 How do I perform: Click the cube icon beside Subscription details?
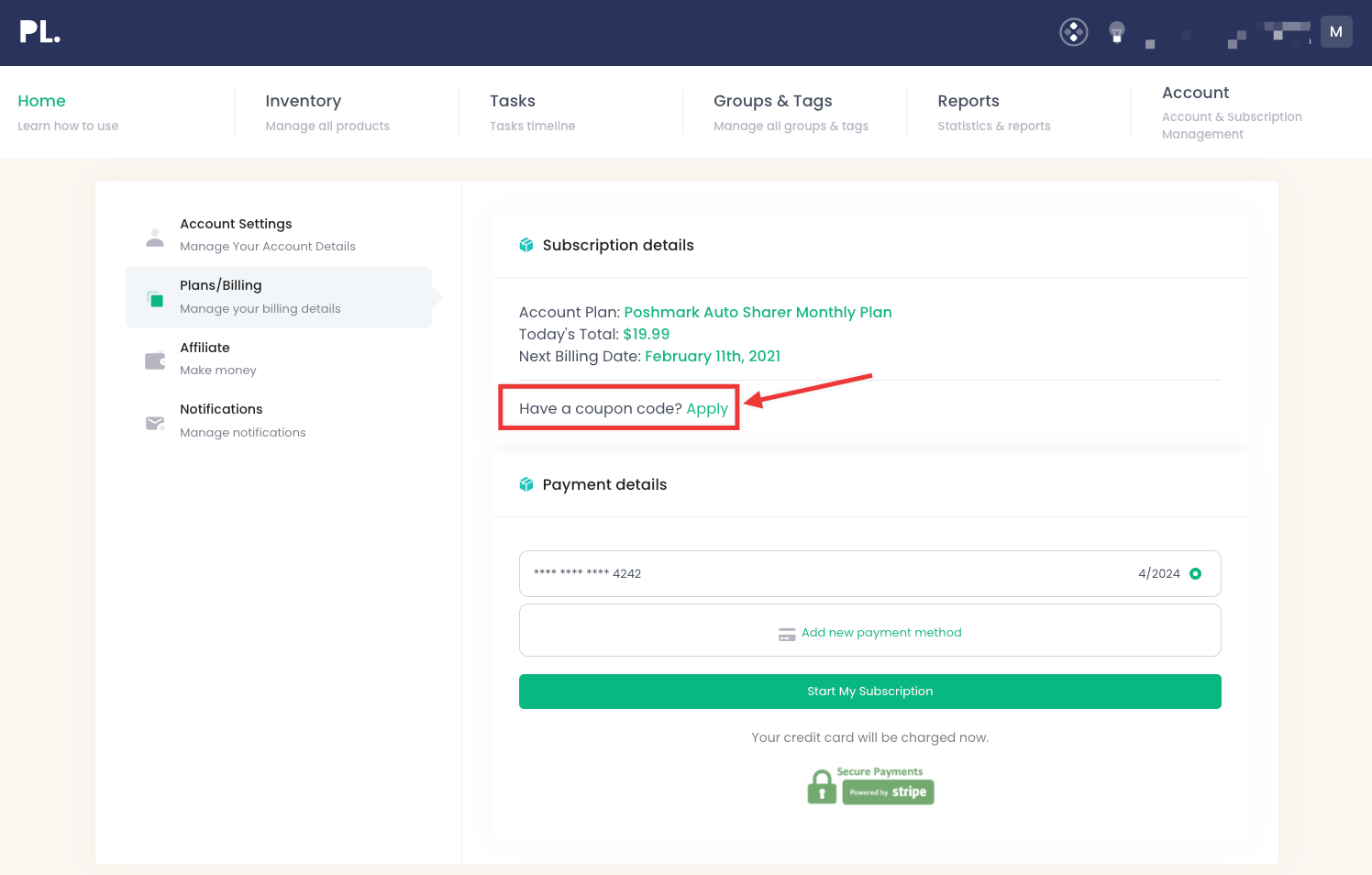[x=526, y=245]
